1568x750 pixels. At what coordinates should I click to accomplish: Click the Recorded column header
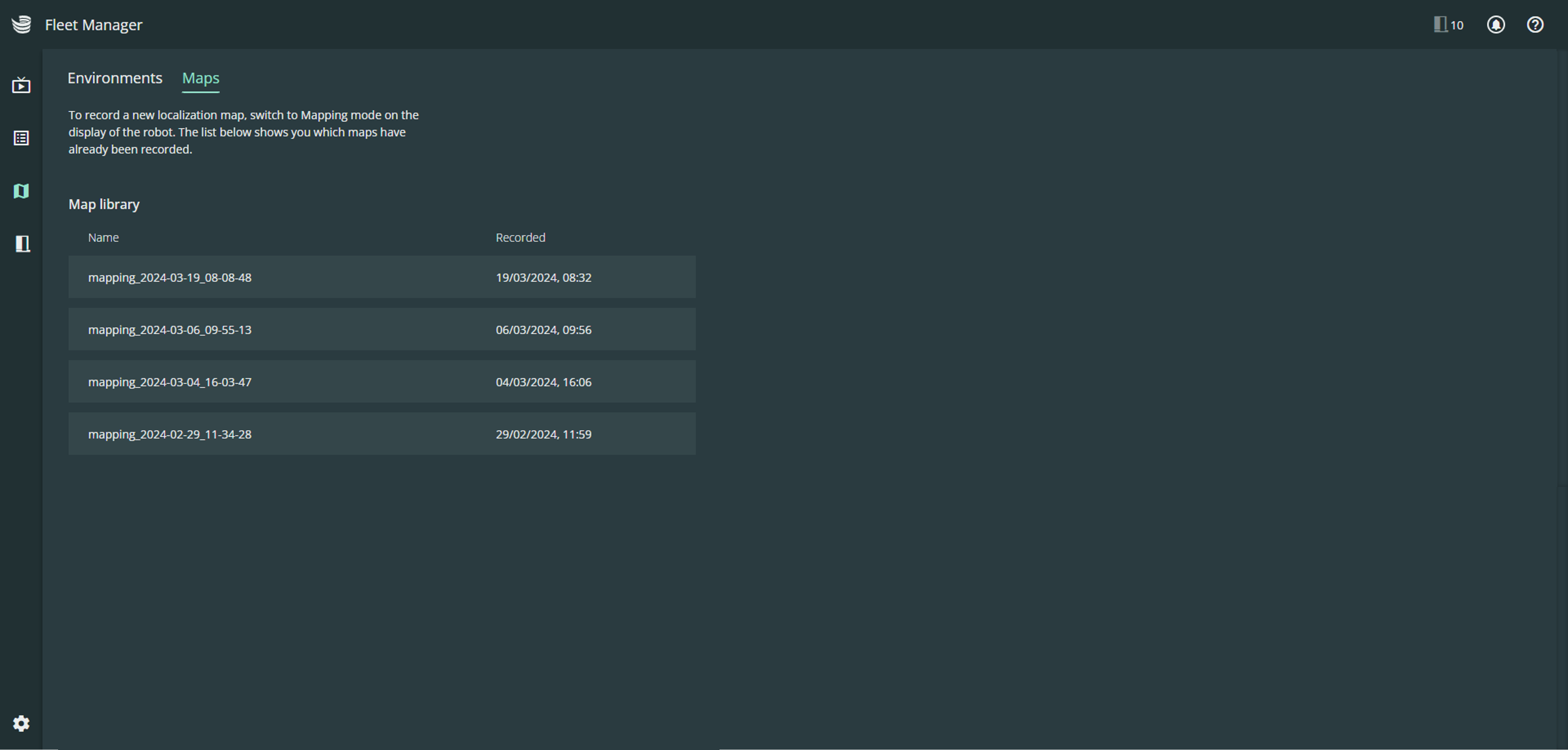point(520,238)
